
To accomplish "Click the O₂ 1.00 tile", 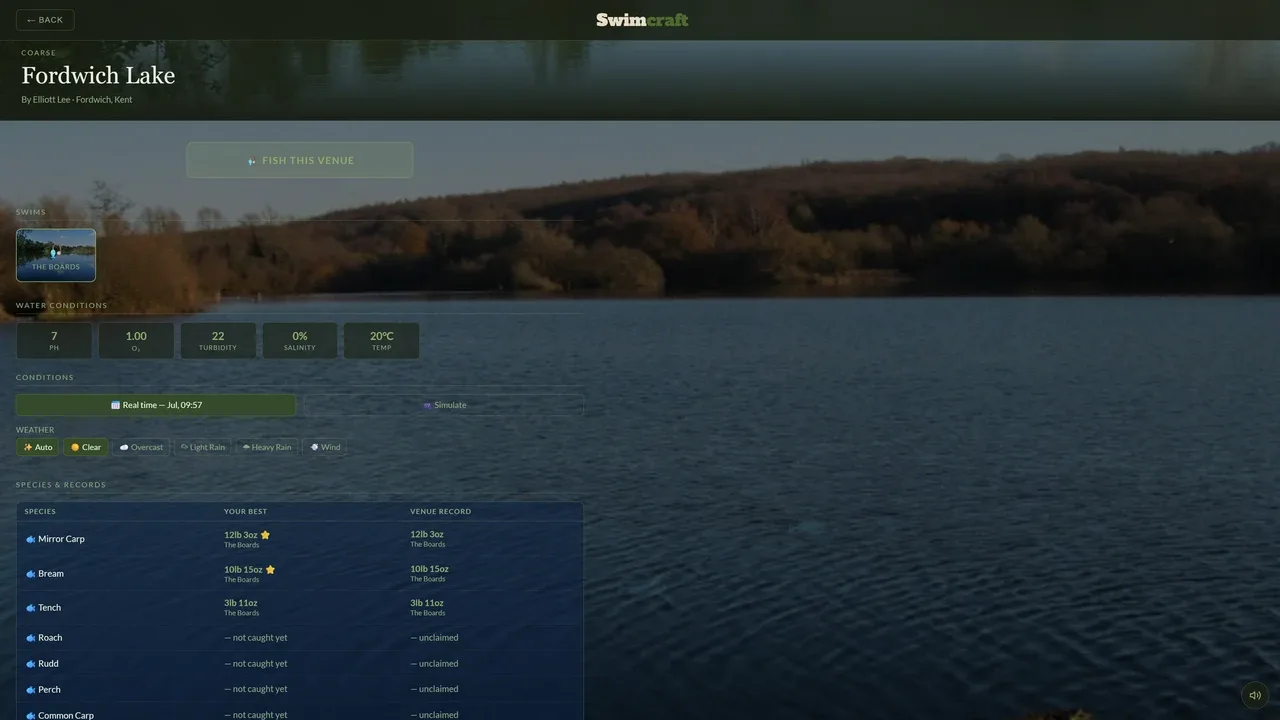I will pos(136,340).
